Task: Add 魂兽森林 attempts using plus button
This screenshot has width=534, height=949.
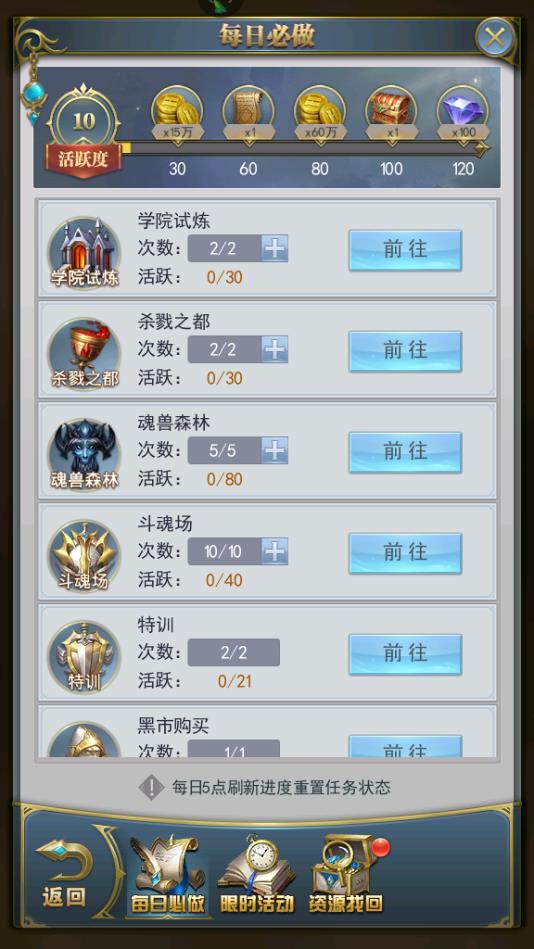Action: [x=275, y=450]
